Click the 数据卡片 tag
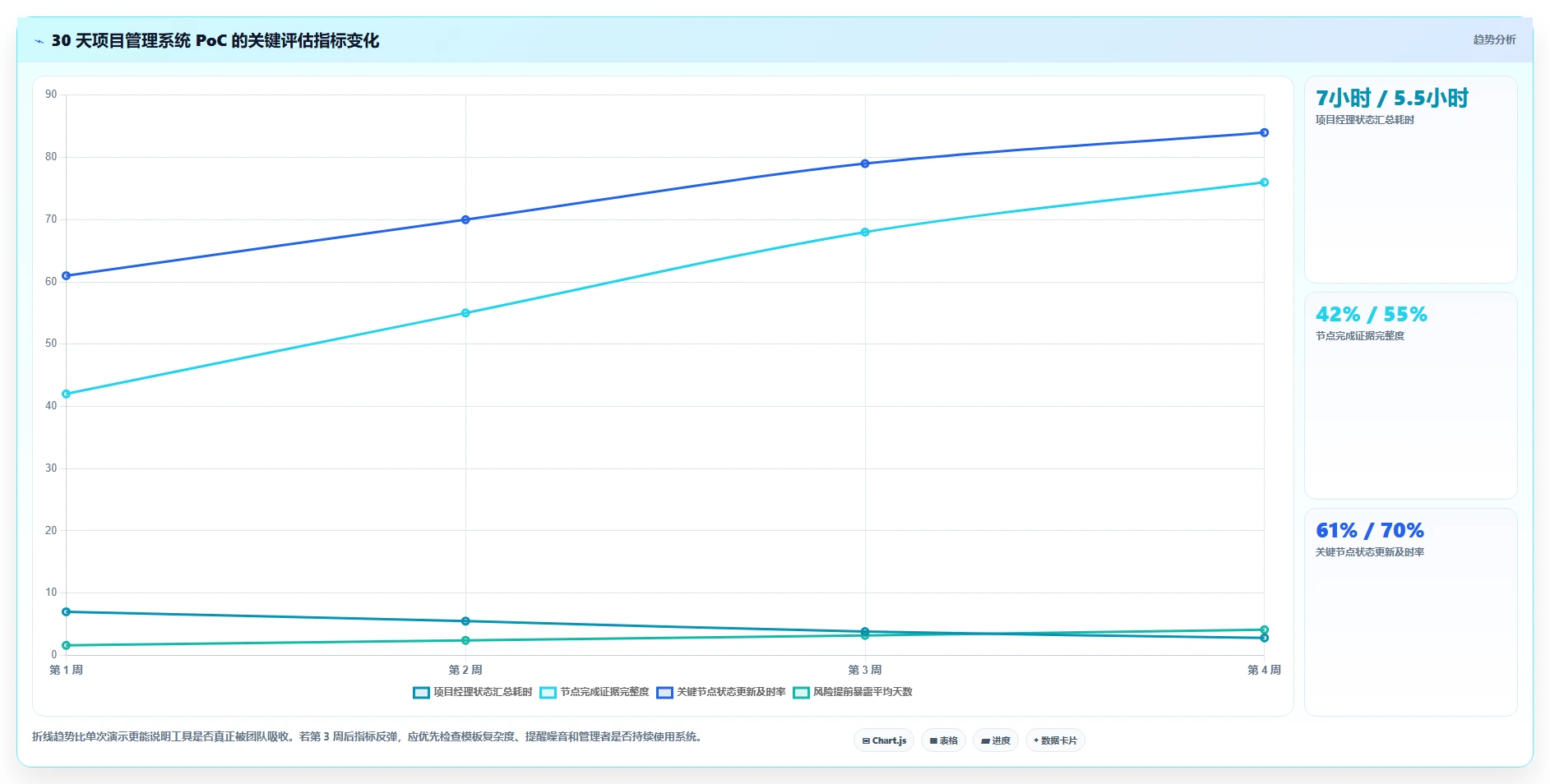The image size is (1550, 784). (x=1055, y=740)
